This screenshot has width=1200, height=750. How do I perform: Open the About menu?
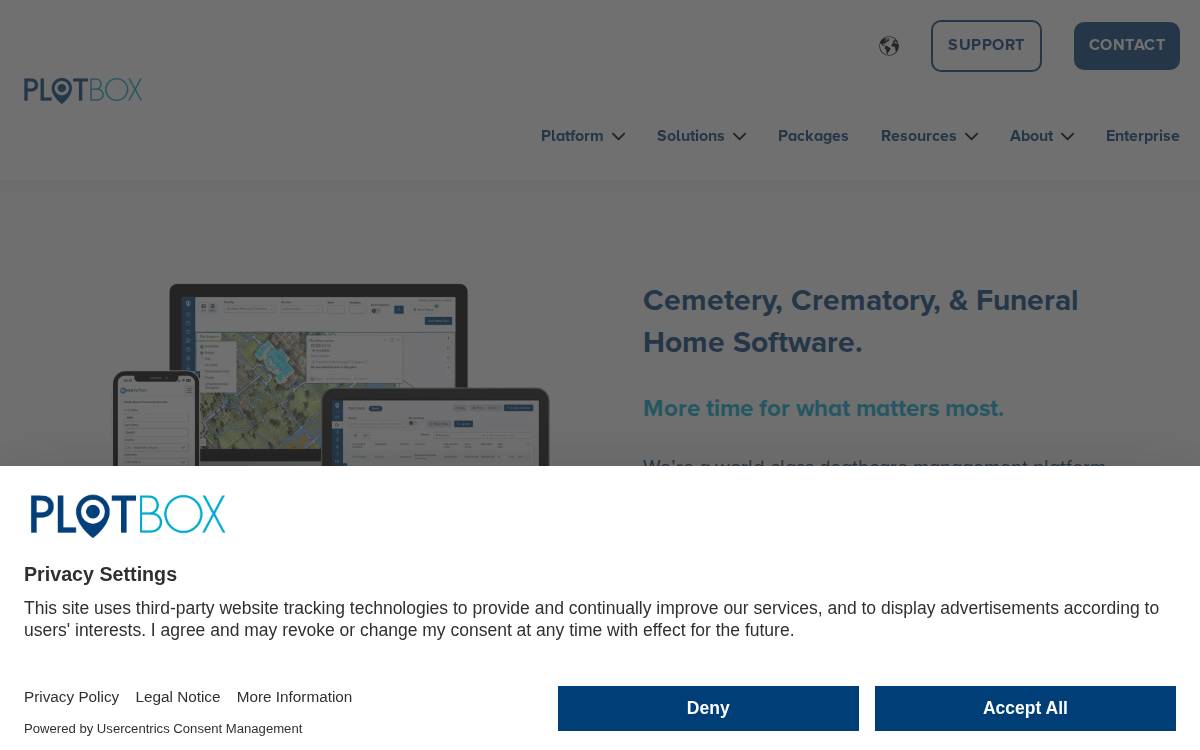click(1031, 136)
